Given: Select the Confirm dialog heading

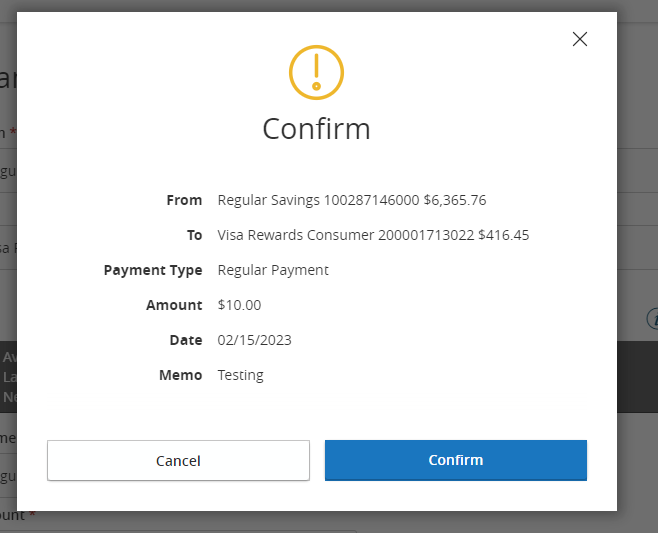Looking at the screenshot, I should (x=316, y=129).
